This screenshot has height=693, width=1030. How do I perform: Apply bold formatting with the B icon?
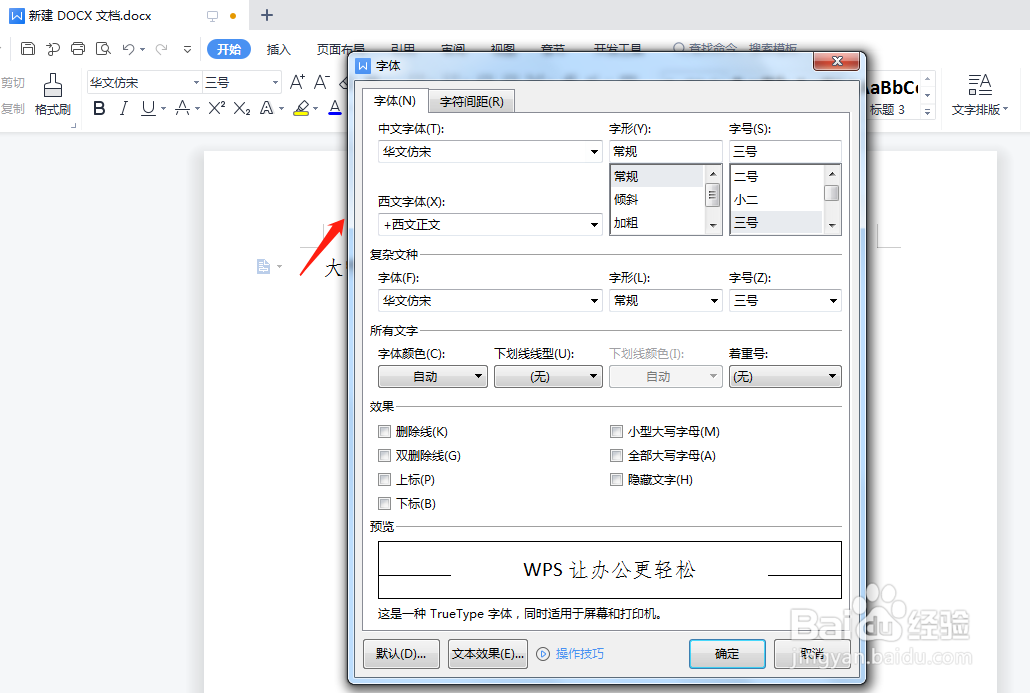98,107
